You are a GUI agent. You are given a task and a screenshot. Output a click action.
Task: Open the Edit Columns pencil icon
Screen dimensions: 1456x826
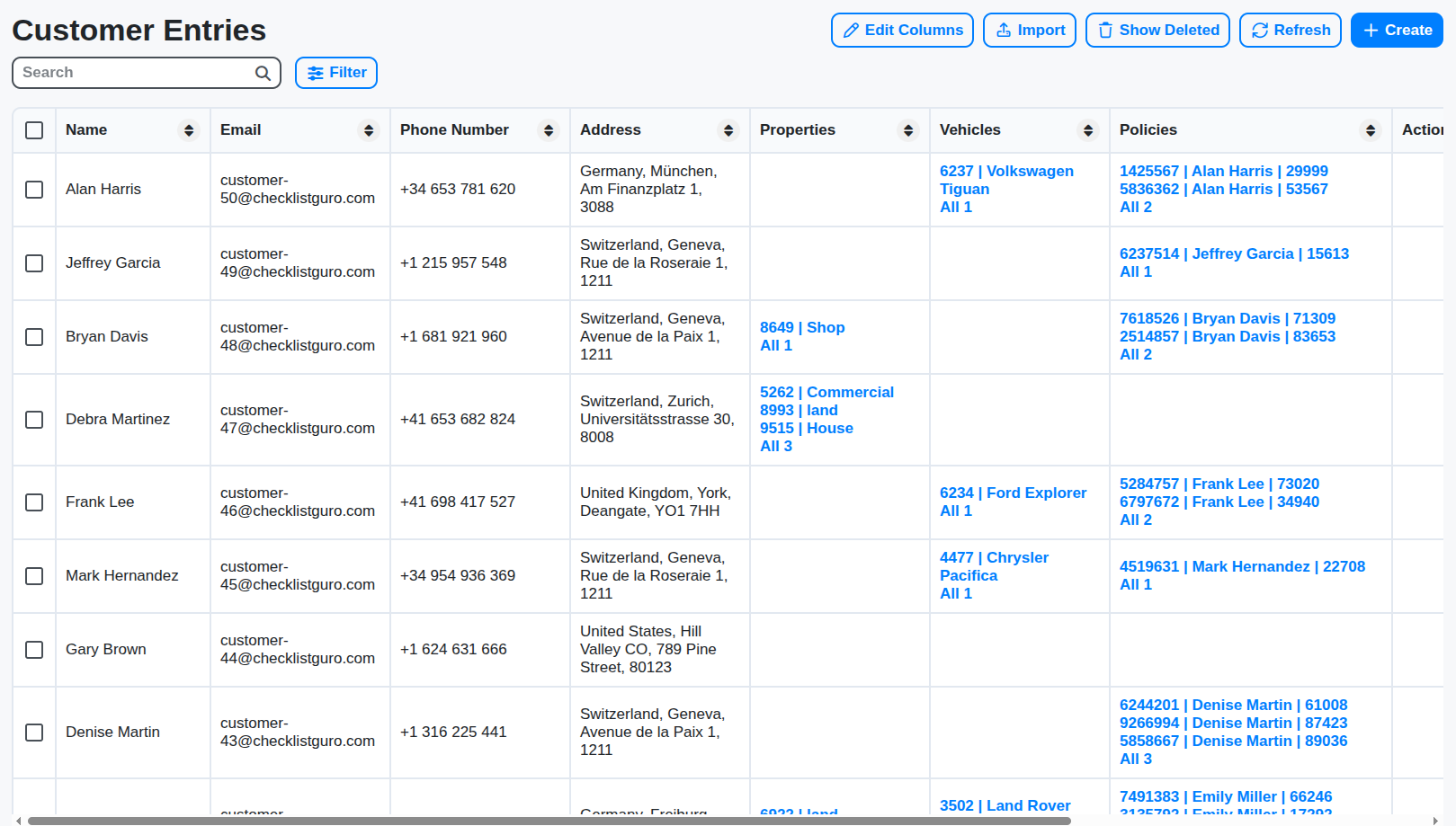[851, 30]
